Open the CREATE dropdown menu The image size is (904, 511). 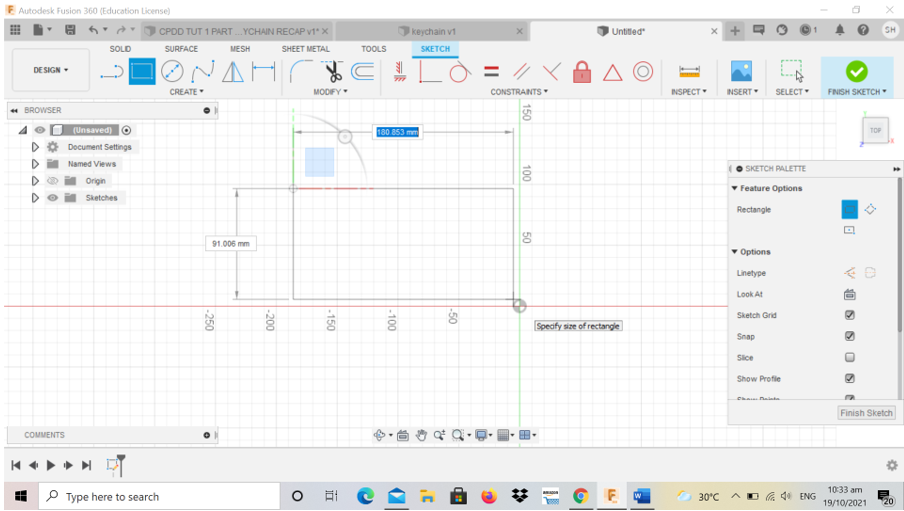[186, 92]
